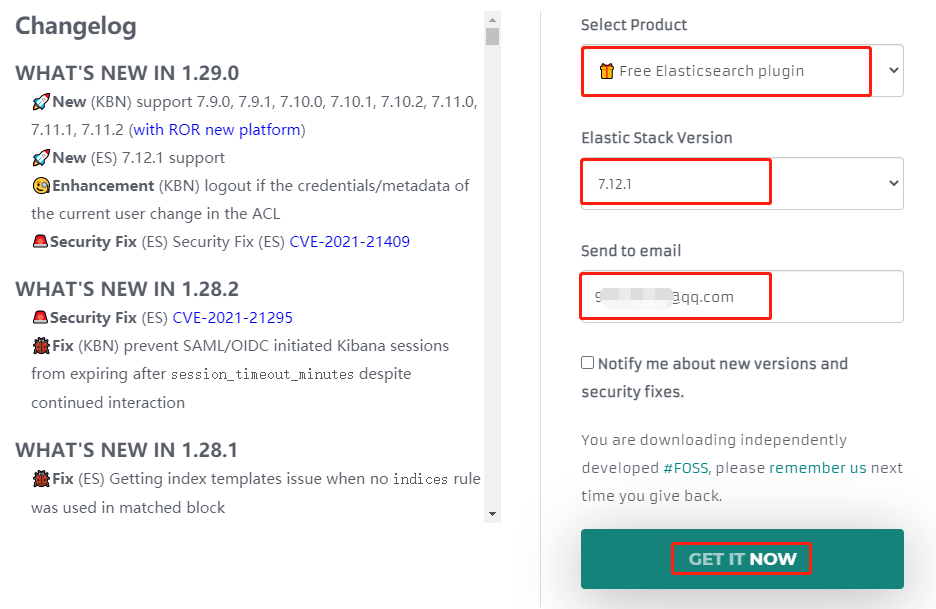936x609 pixels.
Task: Enable Notify me about new versions checkbox
Action: [x=587, y=362]
